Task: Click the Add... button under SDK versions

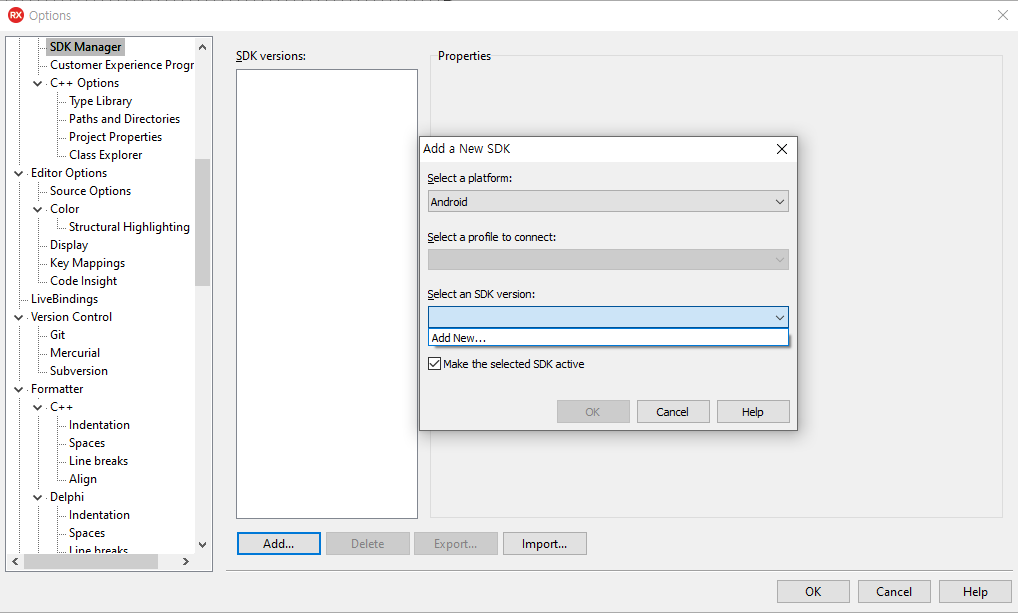Action: tap(278, 543)
